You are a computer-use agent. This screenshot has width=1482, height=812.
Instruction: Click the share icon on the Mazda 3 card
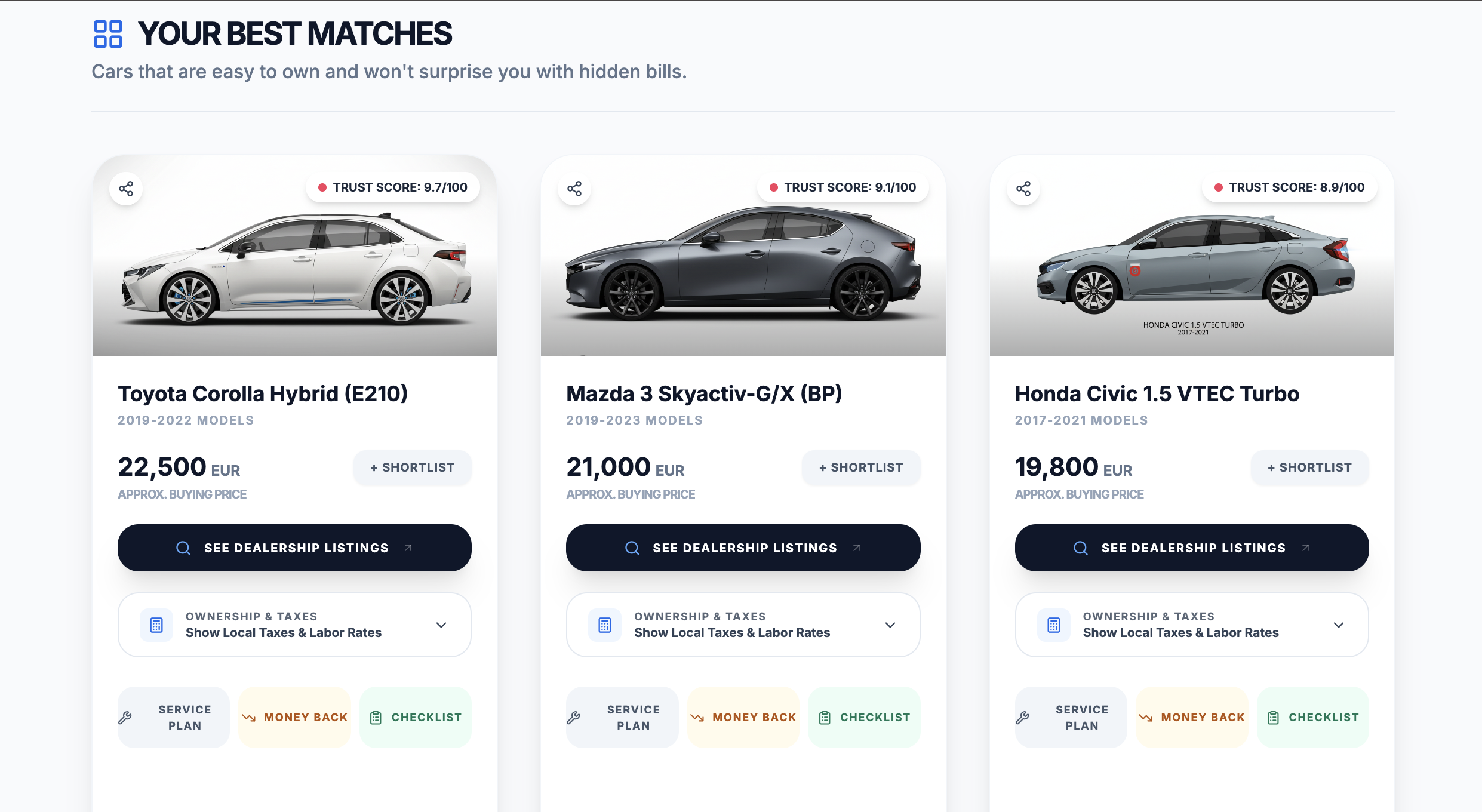click(x=574, y=188)
